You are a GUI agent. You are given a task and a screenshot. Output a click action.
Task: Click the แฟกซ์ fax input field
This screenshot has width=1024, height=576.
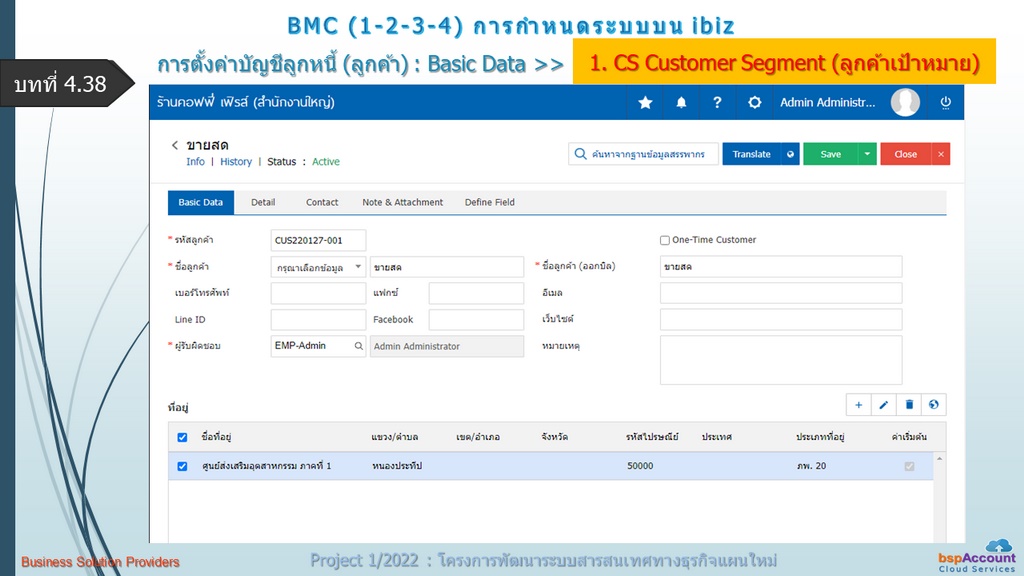coord(476,293)
